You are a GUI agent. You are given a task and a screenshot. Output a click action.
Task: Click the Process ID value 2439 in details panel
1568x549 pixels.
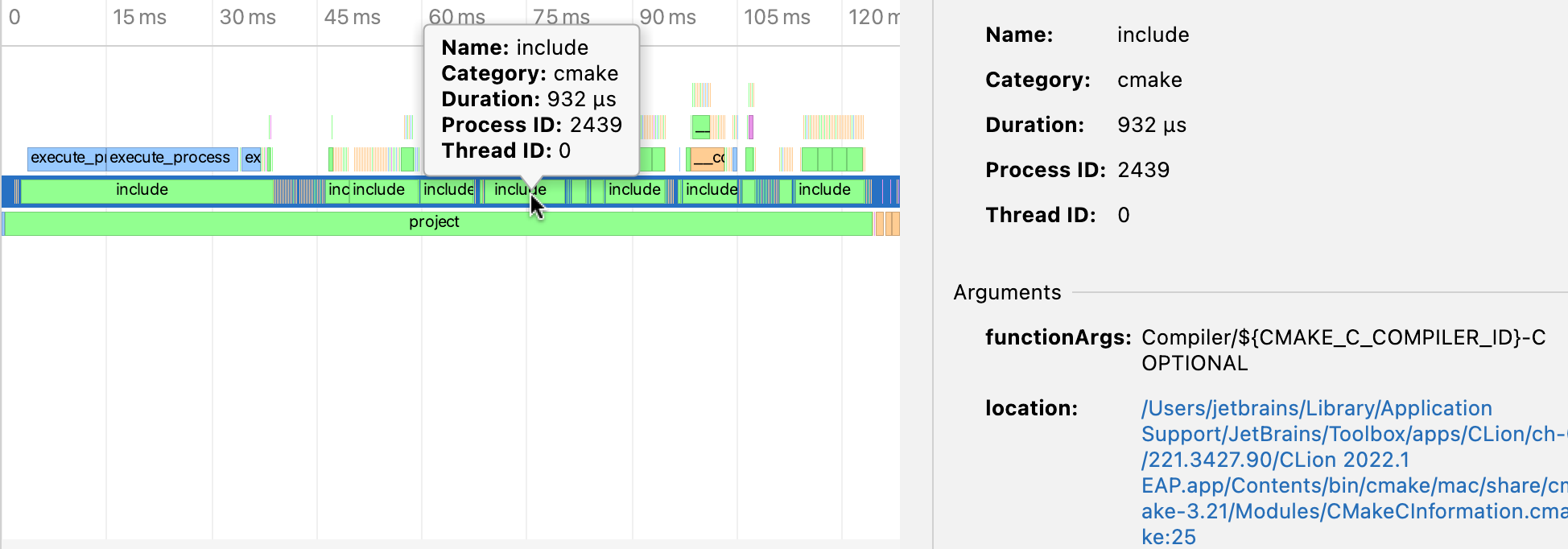1143,170
